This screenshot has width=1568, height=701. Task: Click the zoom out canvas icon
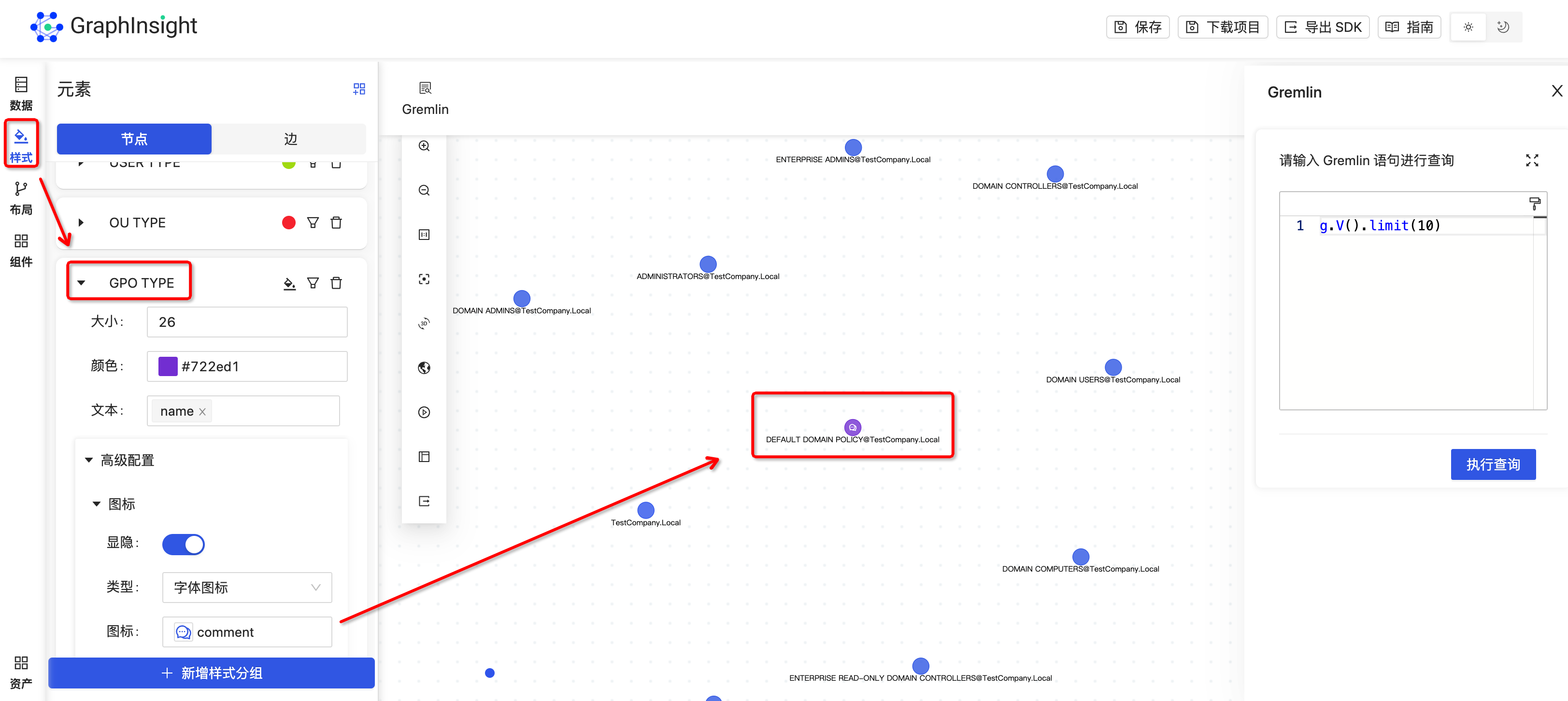pyautogui.click(x=424, y=191)
